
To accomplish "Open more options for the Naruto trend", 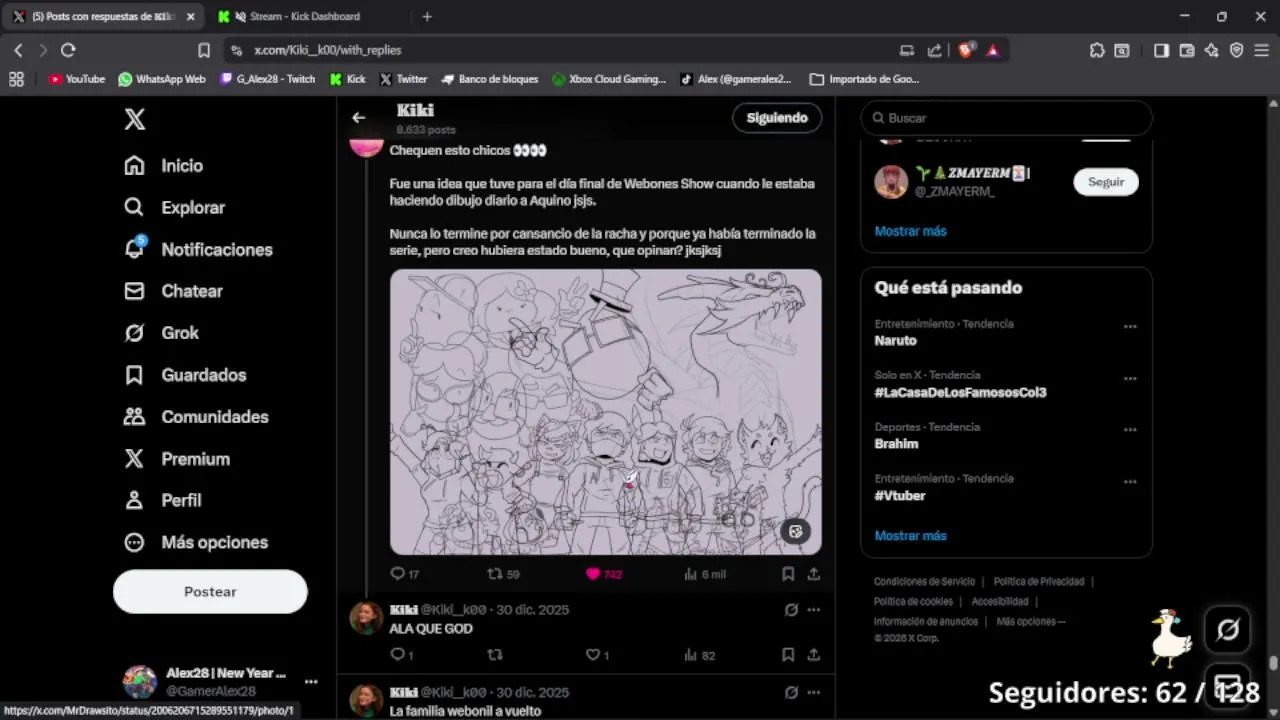I will [x=1130, y=327].
